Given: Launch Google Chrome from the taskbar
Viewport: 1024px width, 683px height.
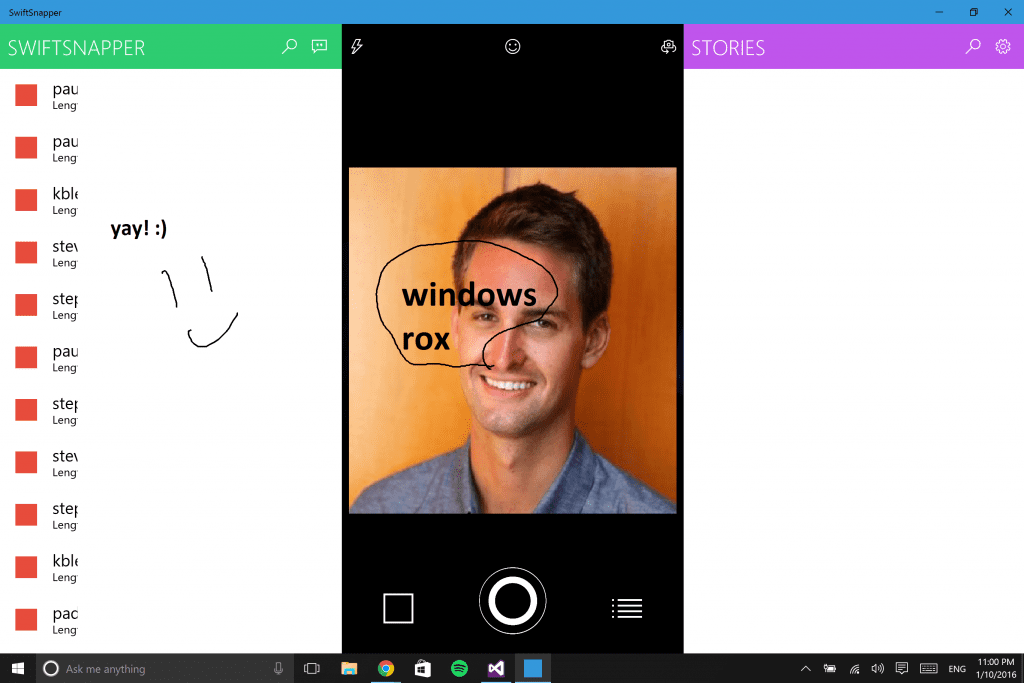Looking at the screenshot, I should pos(386,669).
